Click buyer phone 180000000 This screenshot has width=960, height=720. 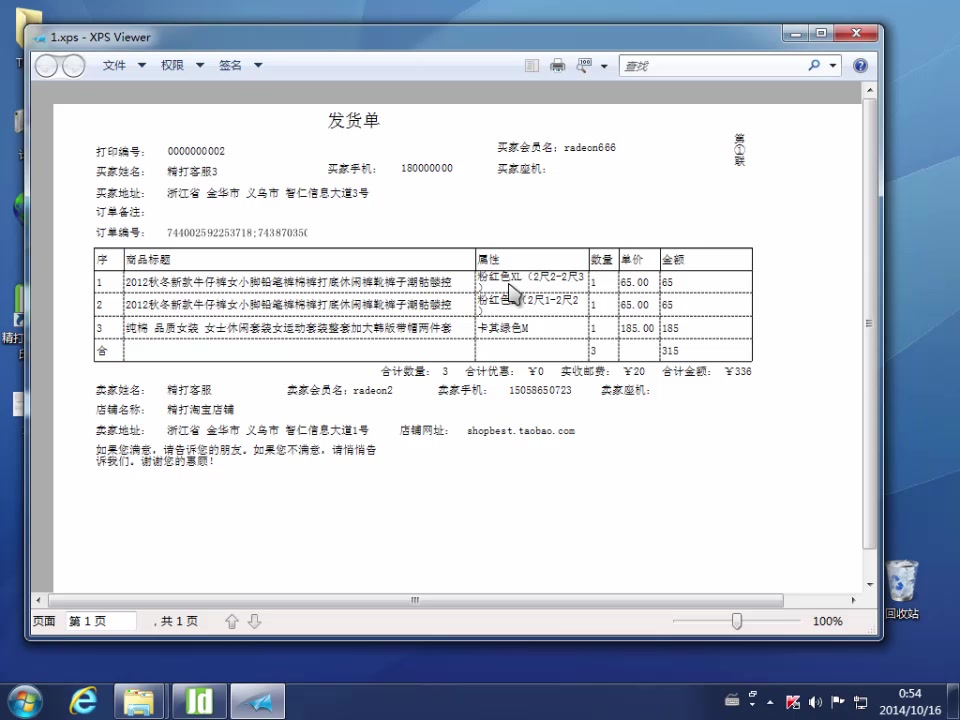pyautogui.click(x=427, y=168)
